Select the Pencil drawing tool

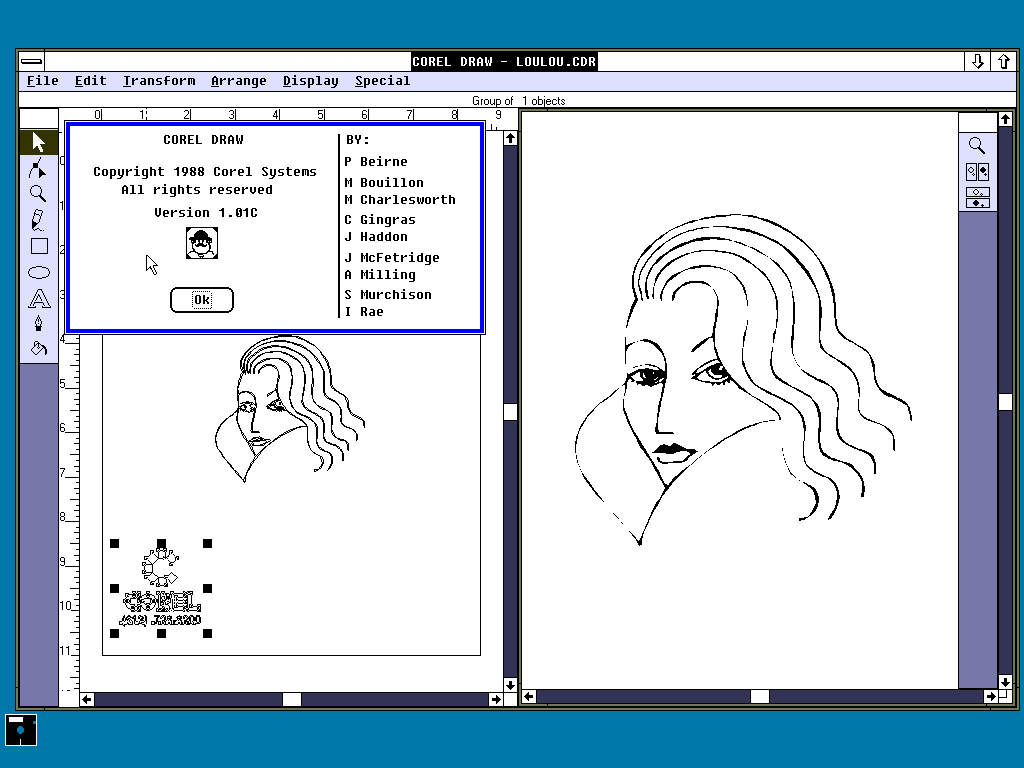[x=39, y=220]
